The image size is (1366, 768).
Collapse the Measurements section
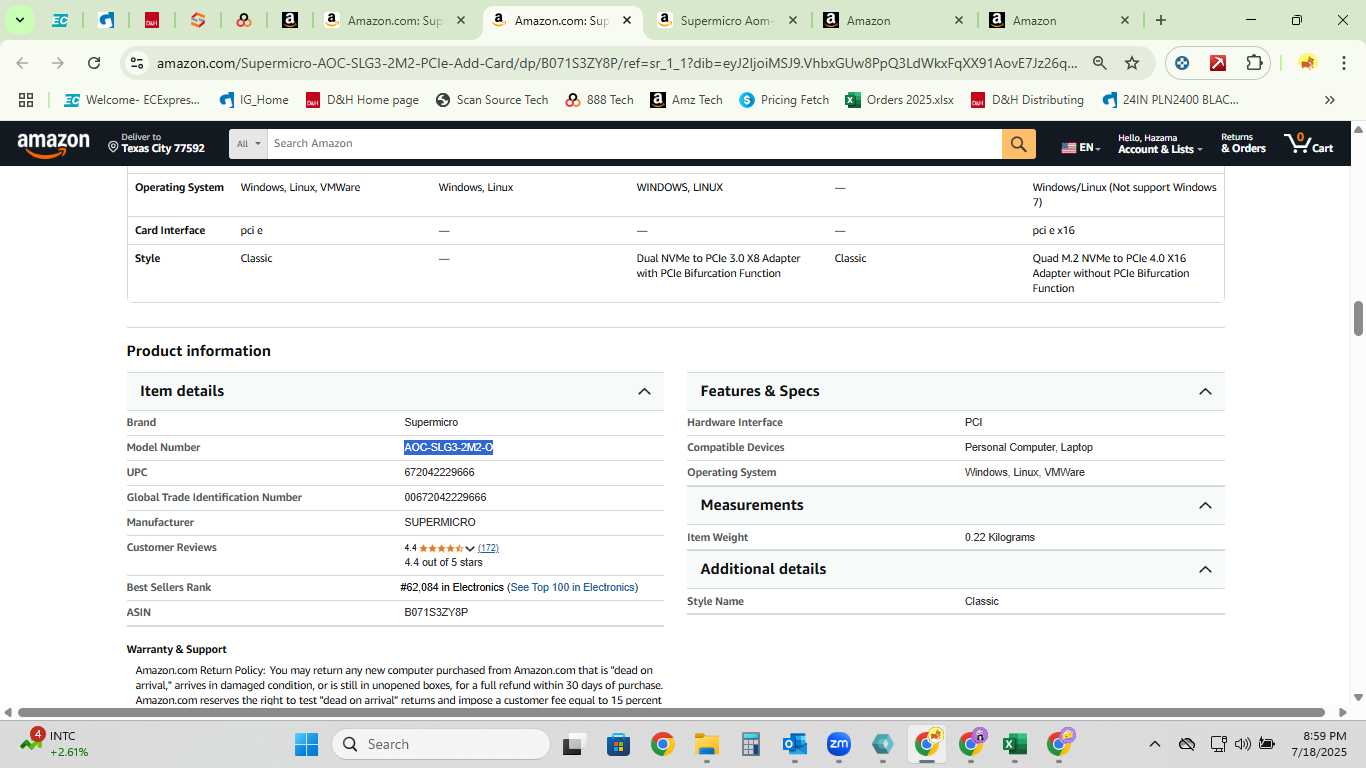coord(1205,505)
